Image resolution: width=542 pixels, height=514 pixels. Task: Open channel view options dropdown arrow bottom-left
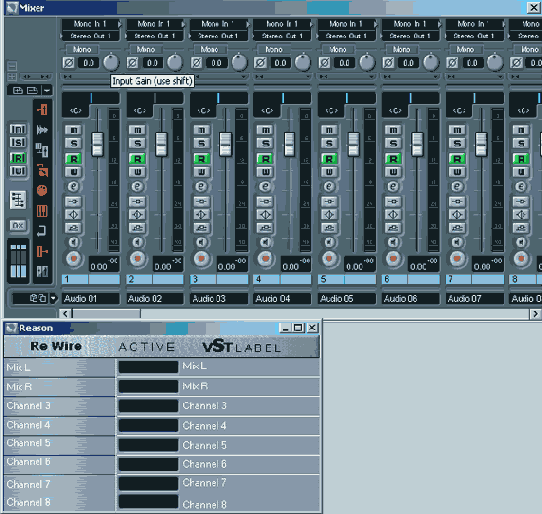53,298
